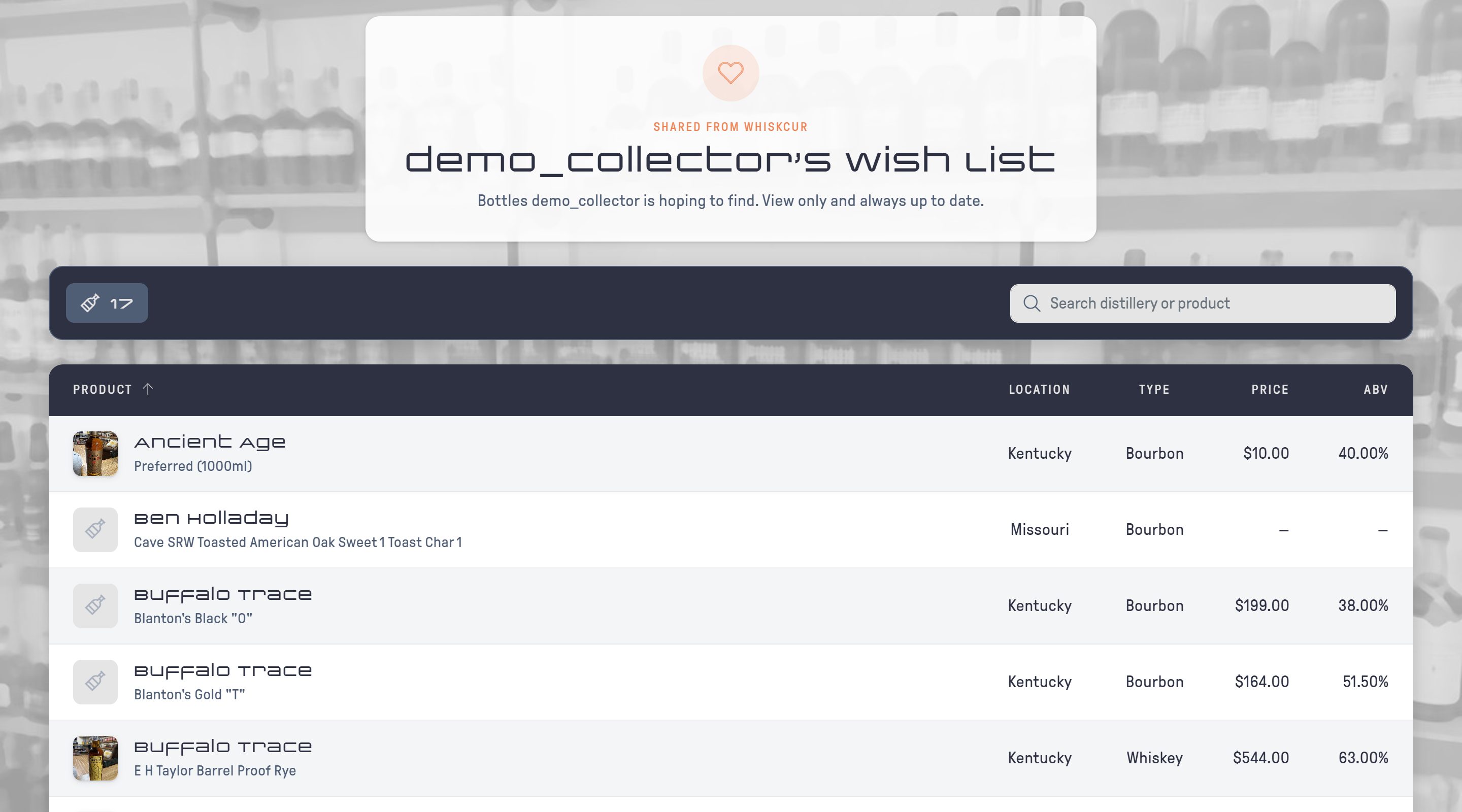Sort by ABV column header

tap(1376, 389)
